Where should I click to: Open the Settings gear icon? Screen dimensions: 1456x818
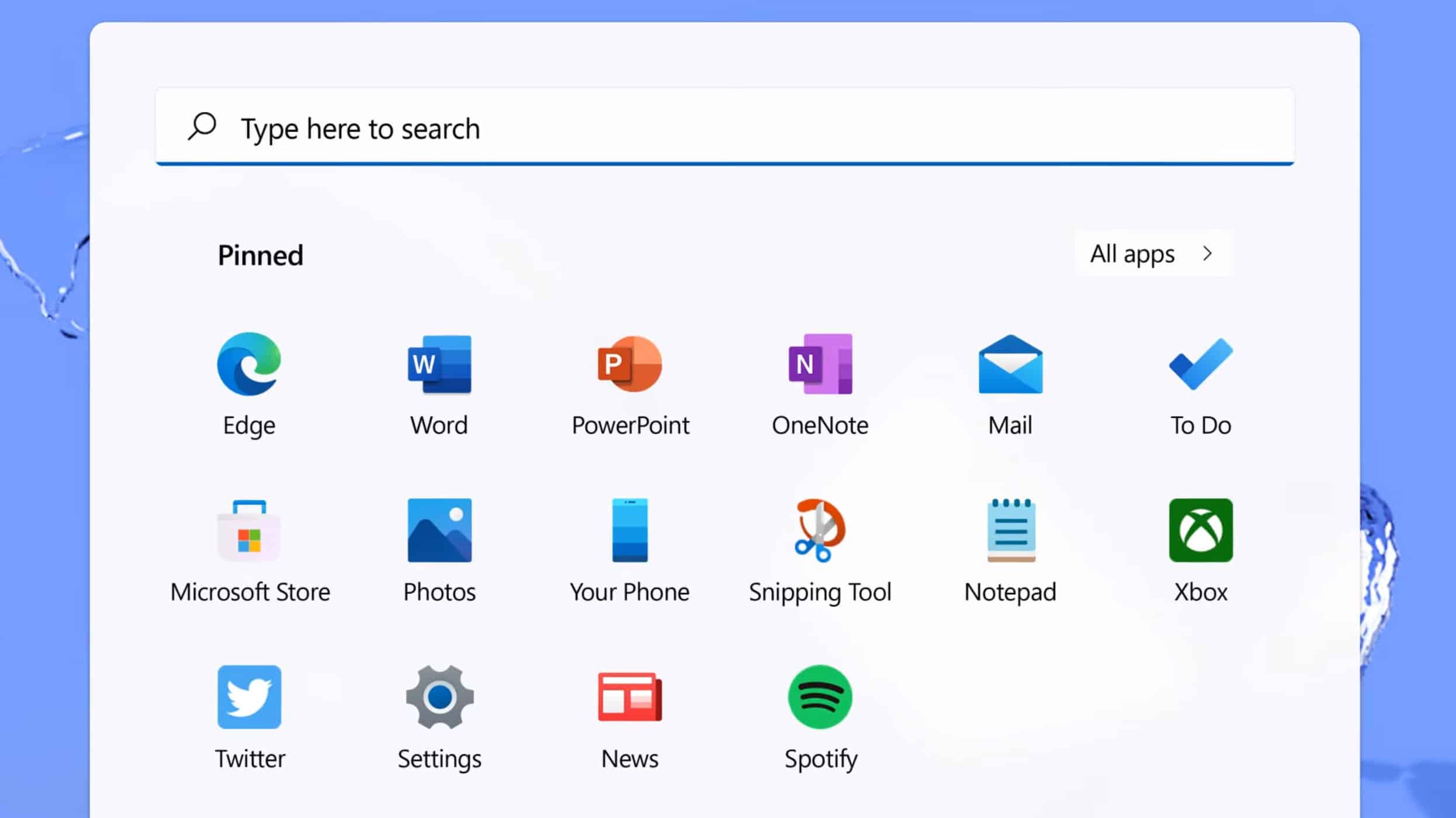[439, 697]
